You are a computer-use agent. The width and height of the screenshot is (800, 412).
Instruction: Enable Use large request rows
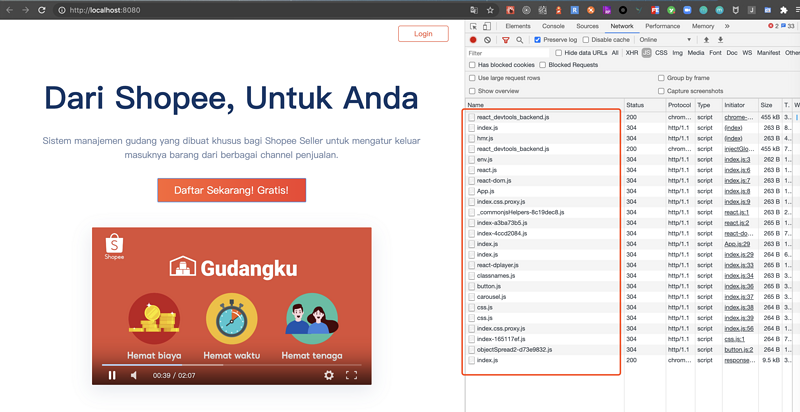[472, 78]
